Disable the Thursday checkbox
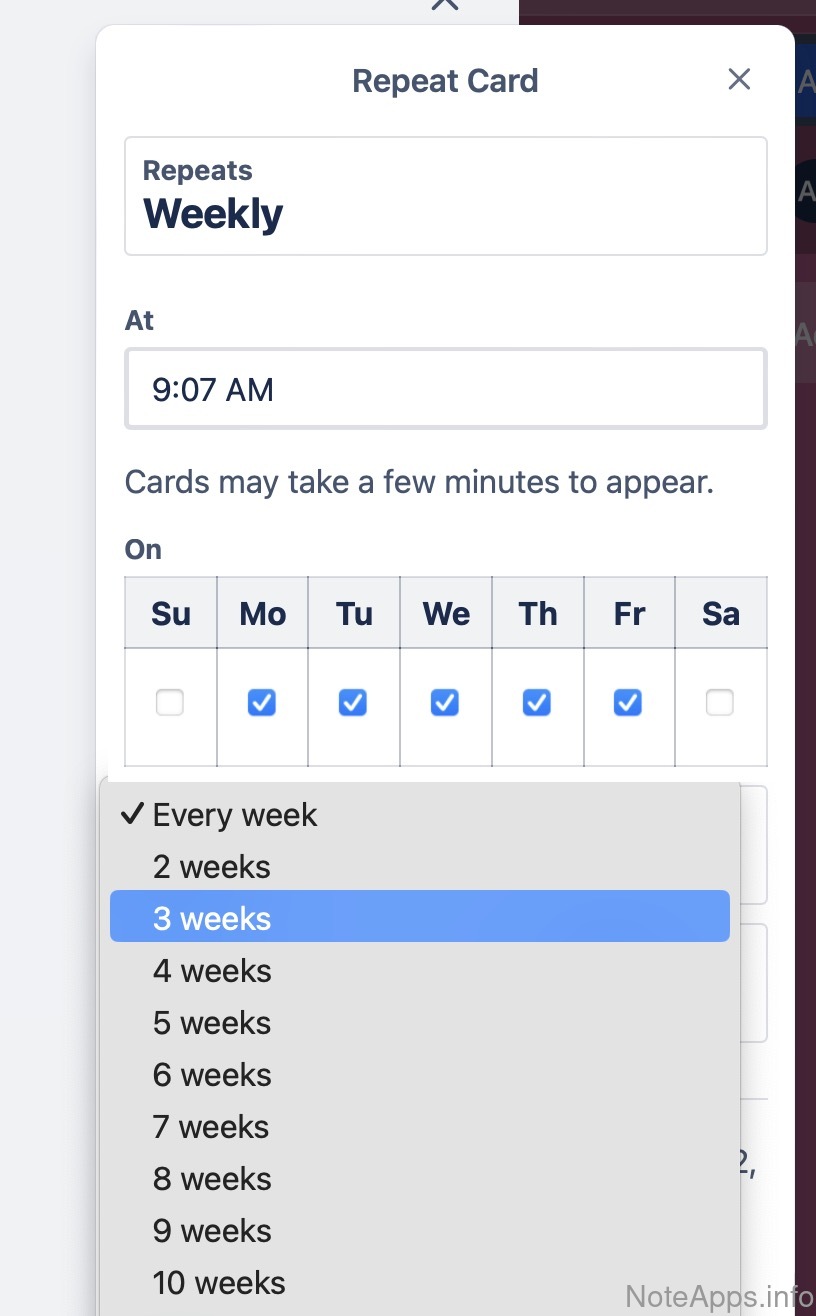 tap(537, 703)
